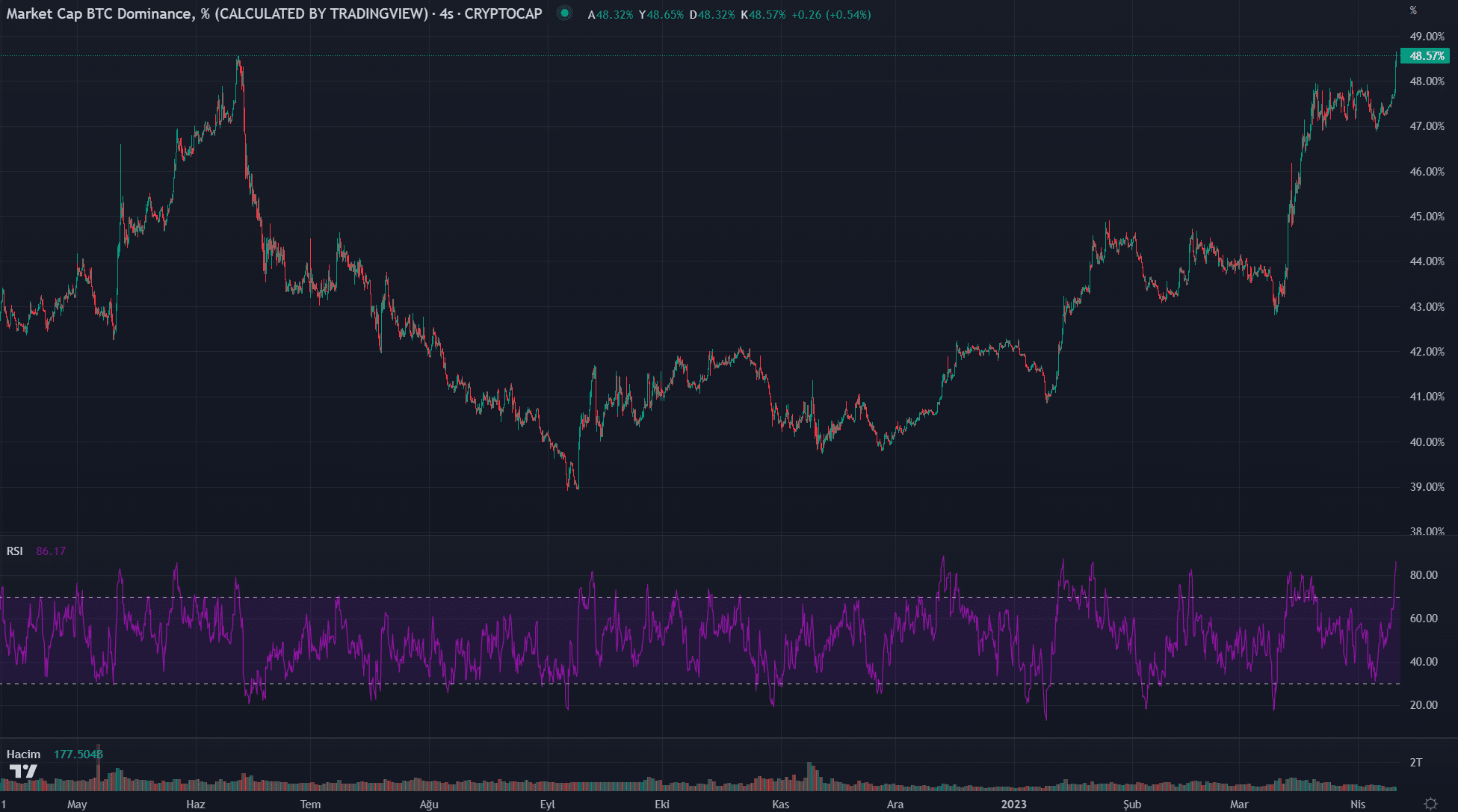Click the Eyl month label on time axis

(x=547, y=805)
